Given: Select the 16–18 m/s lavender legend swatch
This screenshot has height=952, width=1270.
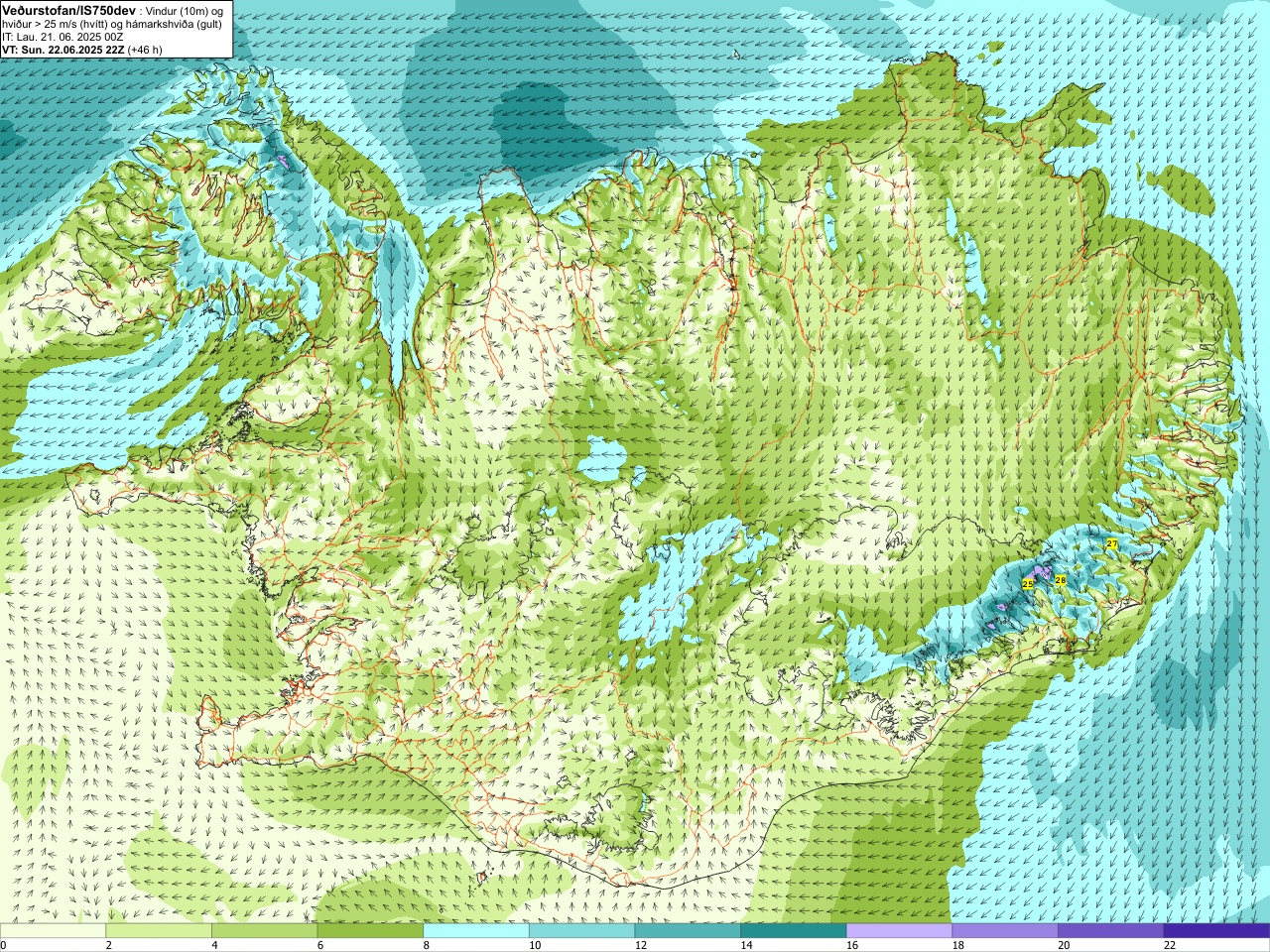Looking at the screenshot, I should point(899,931).
